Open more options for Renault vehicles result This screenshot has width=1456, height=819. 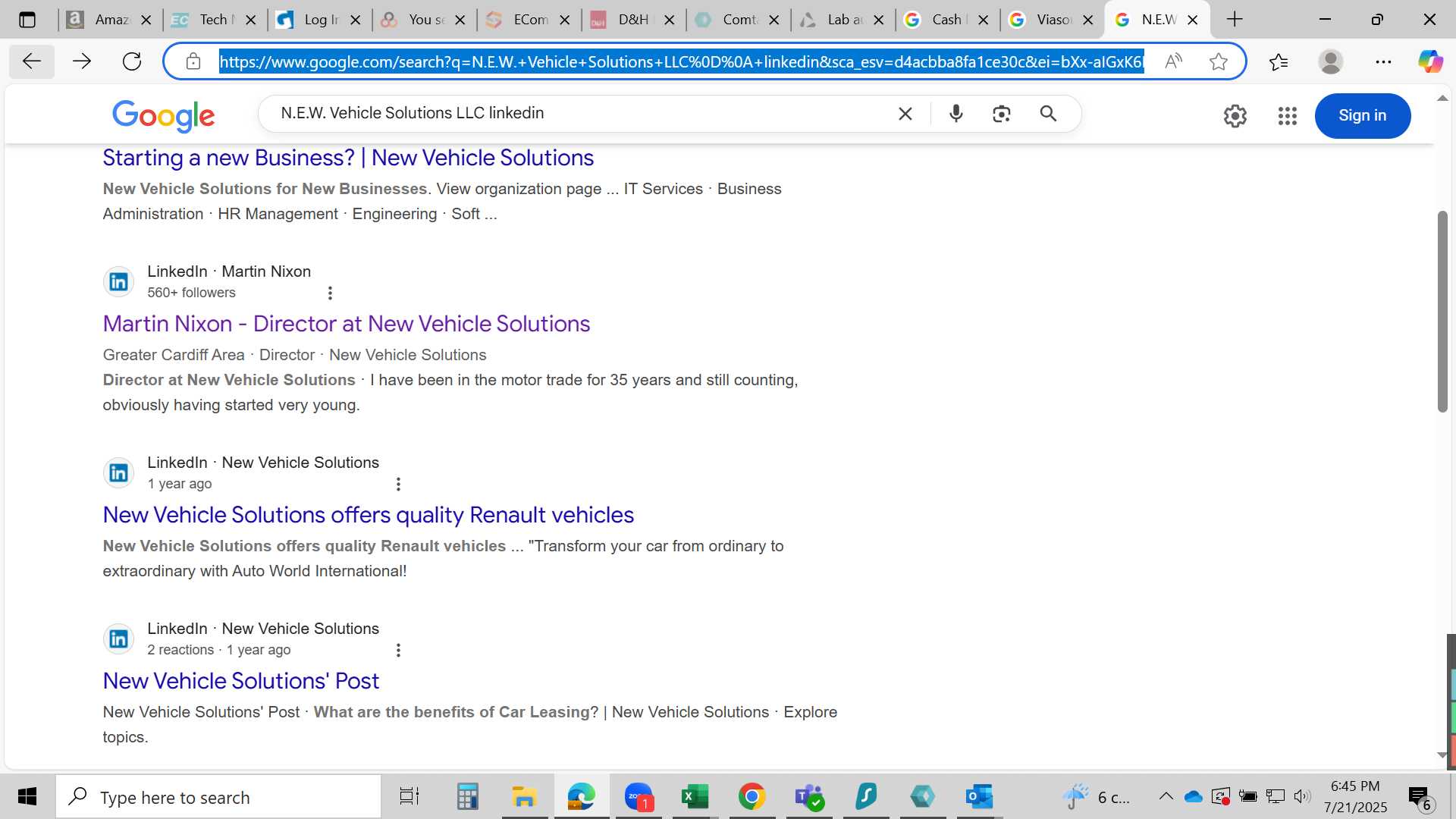[x=398, y=484]
